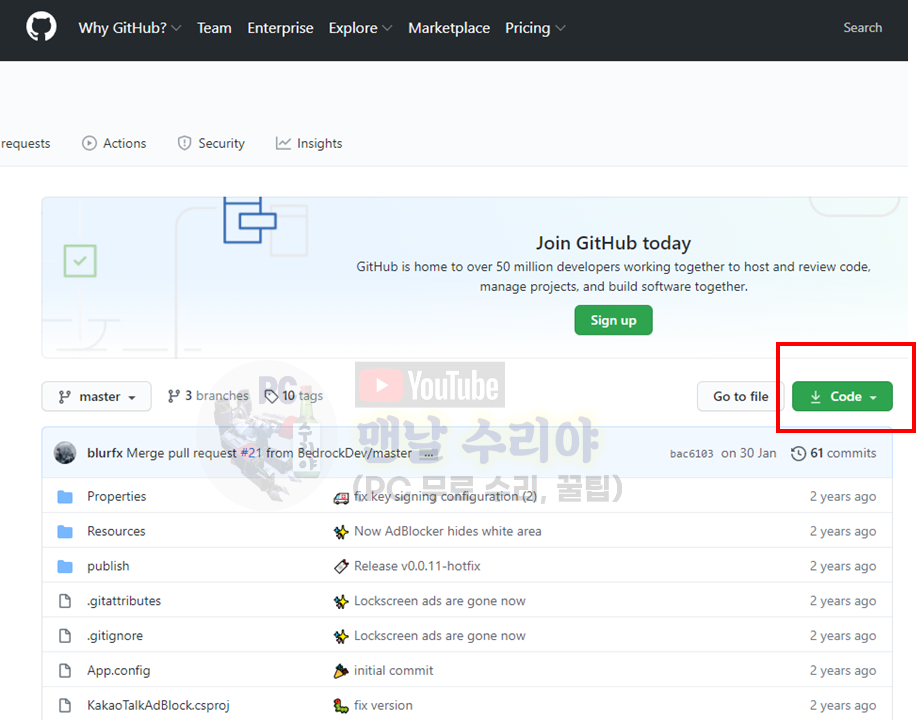The image size is (916, 720).
Task: View the 3 branches link
Action: pyautogui.click(x=208, y=396)
